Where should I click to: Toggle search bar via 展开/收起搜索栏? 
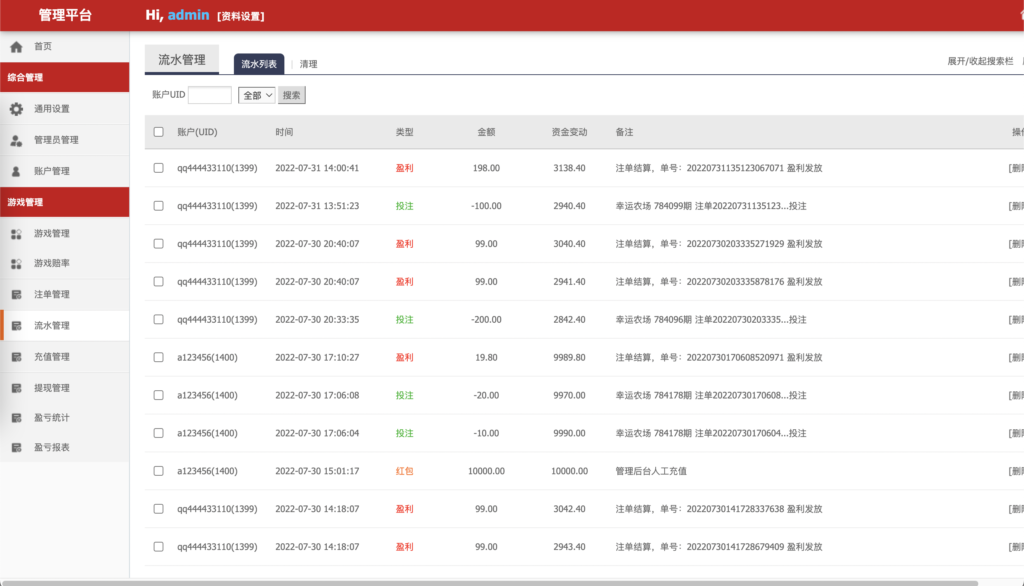[980, 62]
